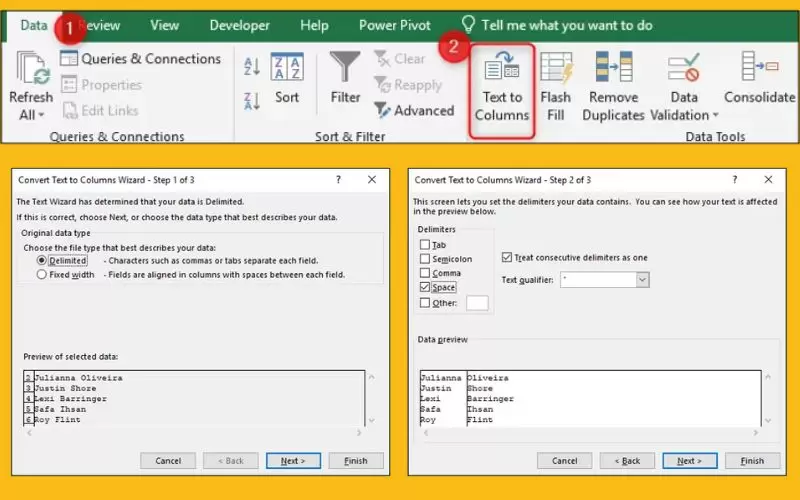This screenshot has width=800, height=500.
Task: Sort A to Z ascending
Action: (252, 66)
